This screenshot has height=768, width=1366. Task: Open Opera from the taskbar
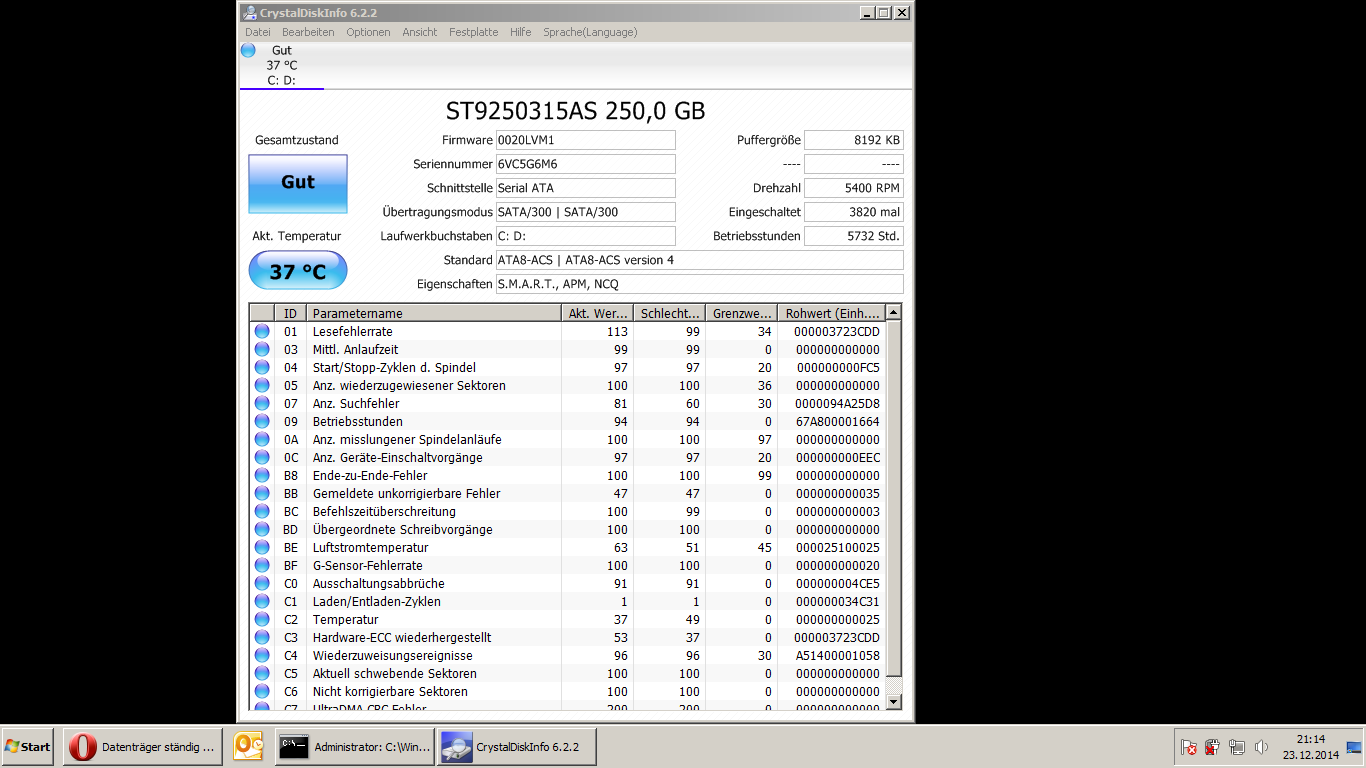coord(143,747)
